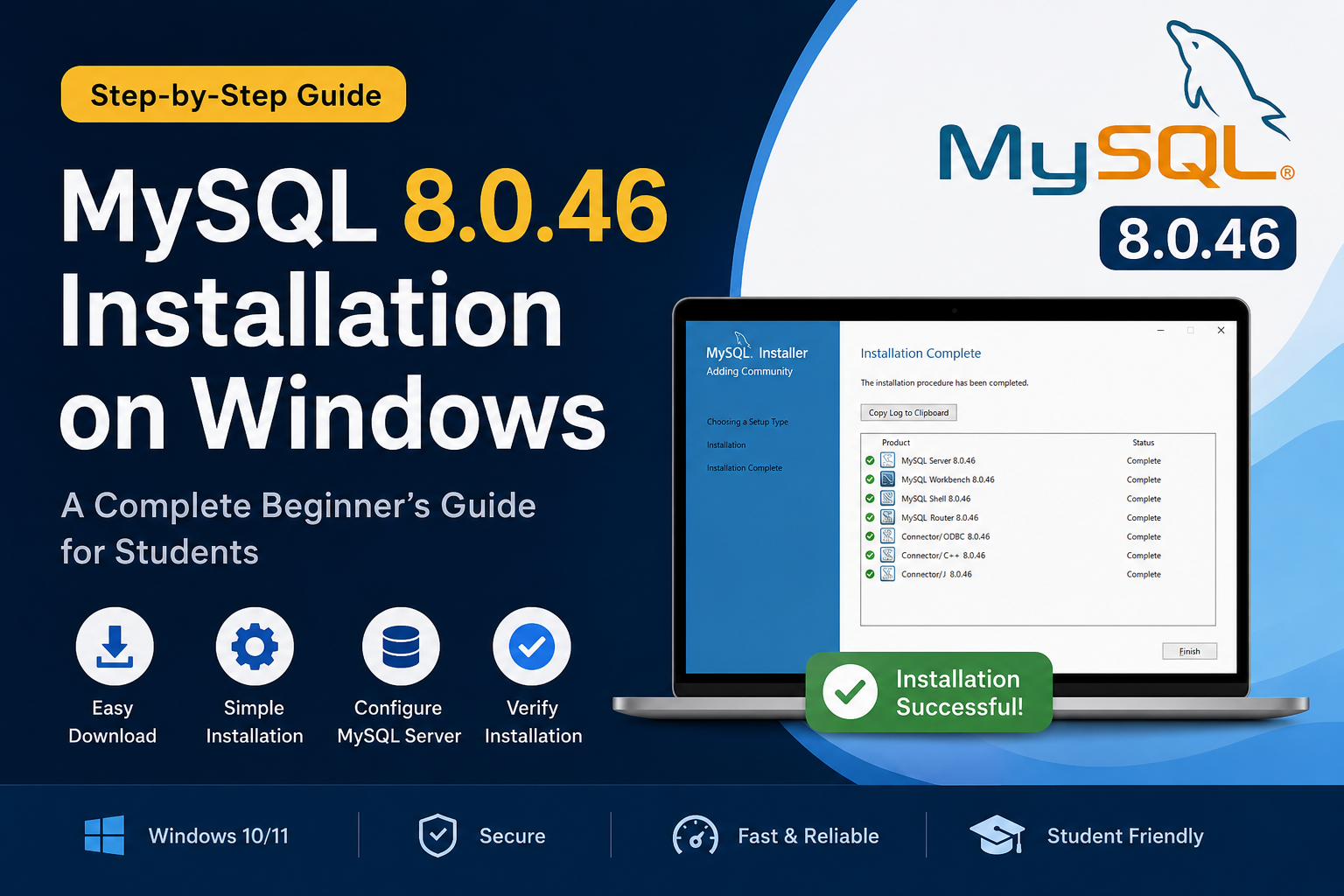Click the Fast & Reliable label in footer
Image resolution: width=1344 pixels, height=896 pixels.
808,836
